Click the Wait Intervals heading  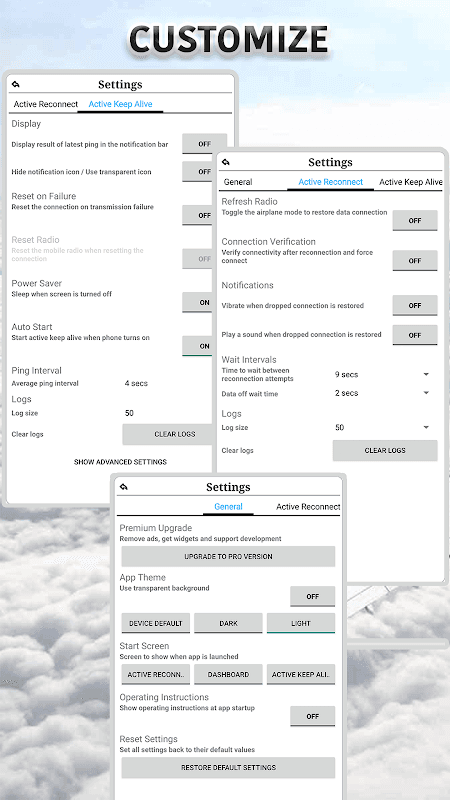pyautogui.click(x=249, y=360)
